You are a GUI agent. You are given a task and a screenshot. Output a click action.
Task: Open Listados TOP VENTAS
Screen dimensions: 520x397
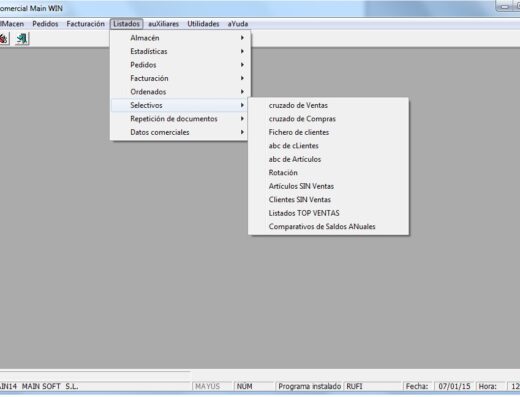point(328,213)
